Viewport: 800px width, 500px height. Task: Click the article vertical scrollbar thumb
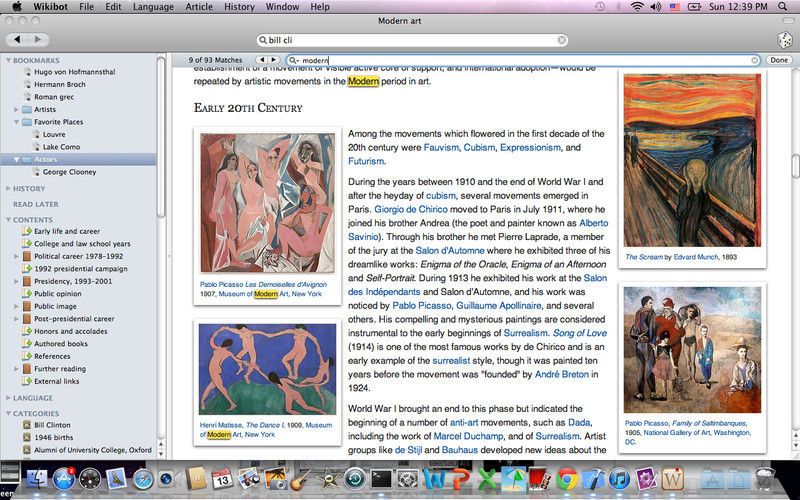coord(795,165)
